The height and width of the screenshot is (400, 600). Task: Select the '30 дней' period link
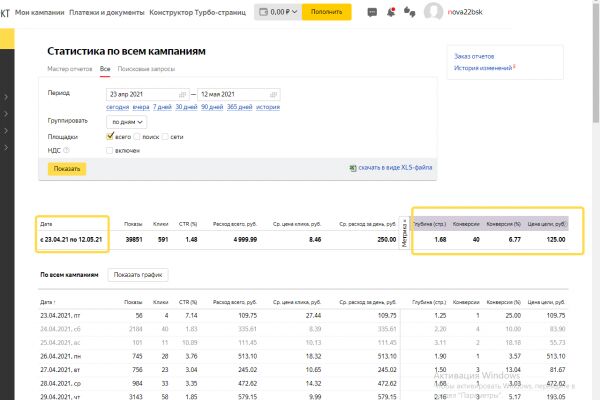(186, 107)
